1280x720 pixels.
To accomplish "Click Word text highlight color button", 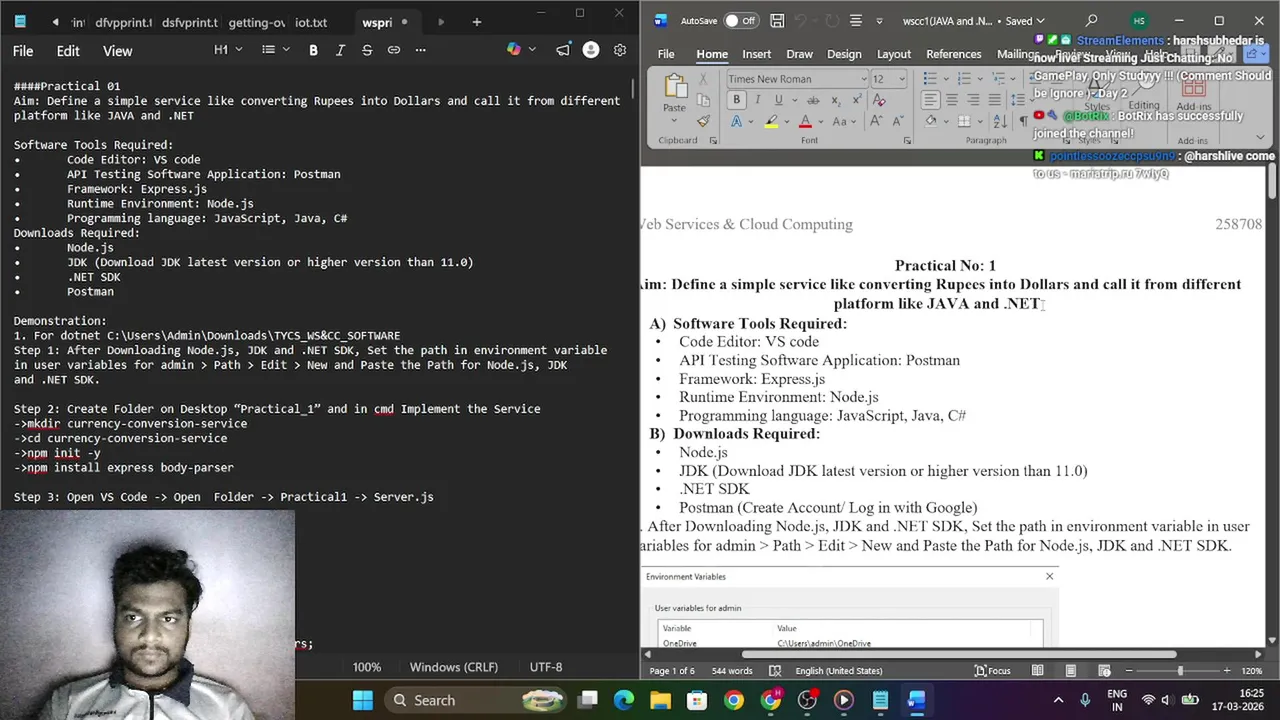I will [x=771, y=122].
